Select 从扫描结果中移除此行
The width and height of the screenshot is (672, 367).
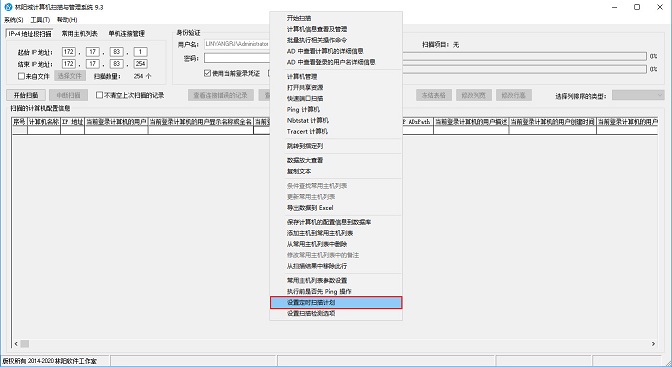[x=336, y=266]
